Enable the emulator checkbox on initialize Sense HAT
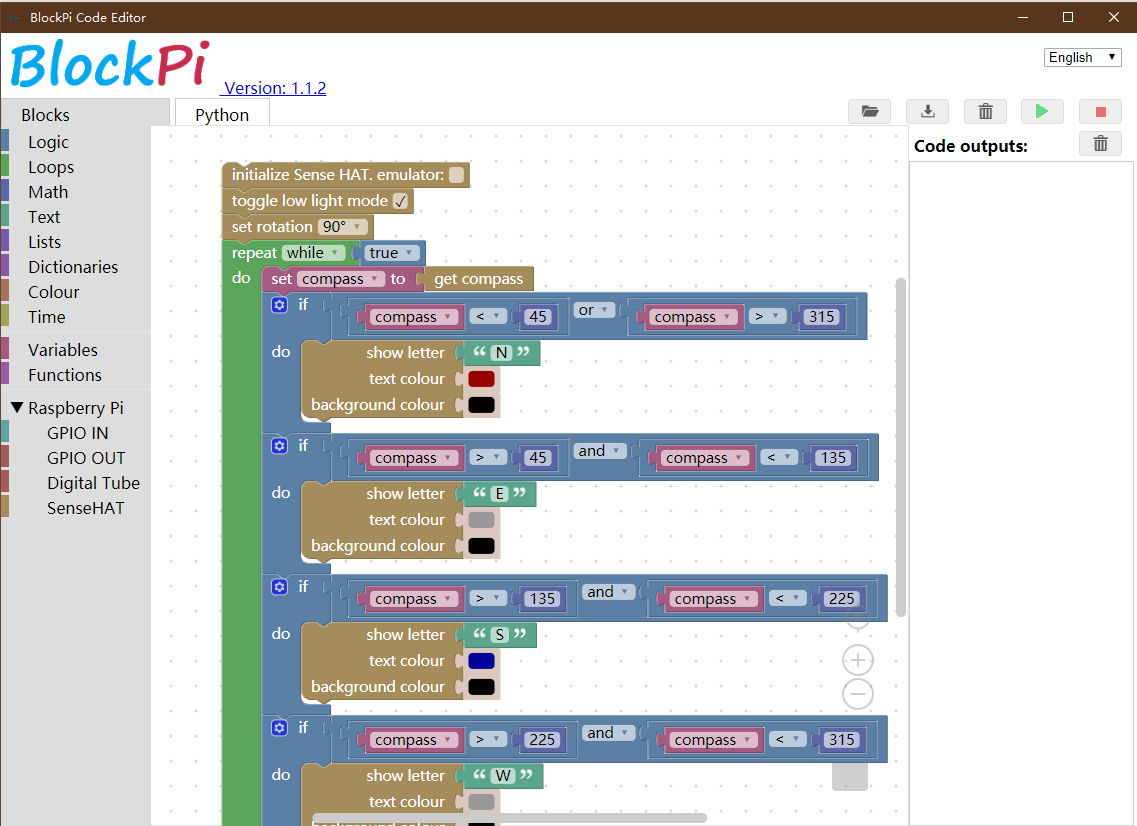 456,174
